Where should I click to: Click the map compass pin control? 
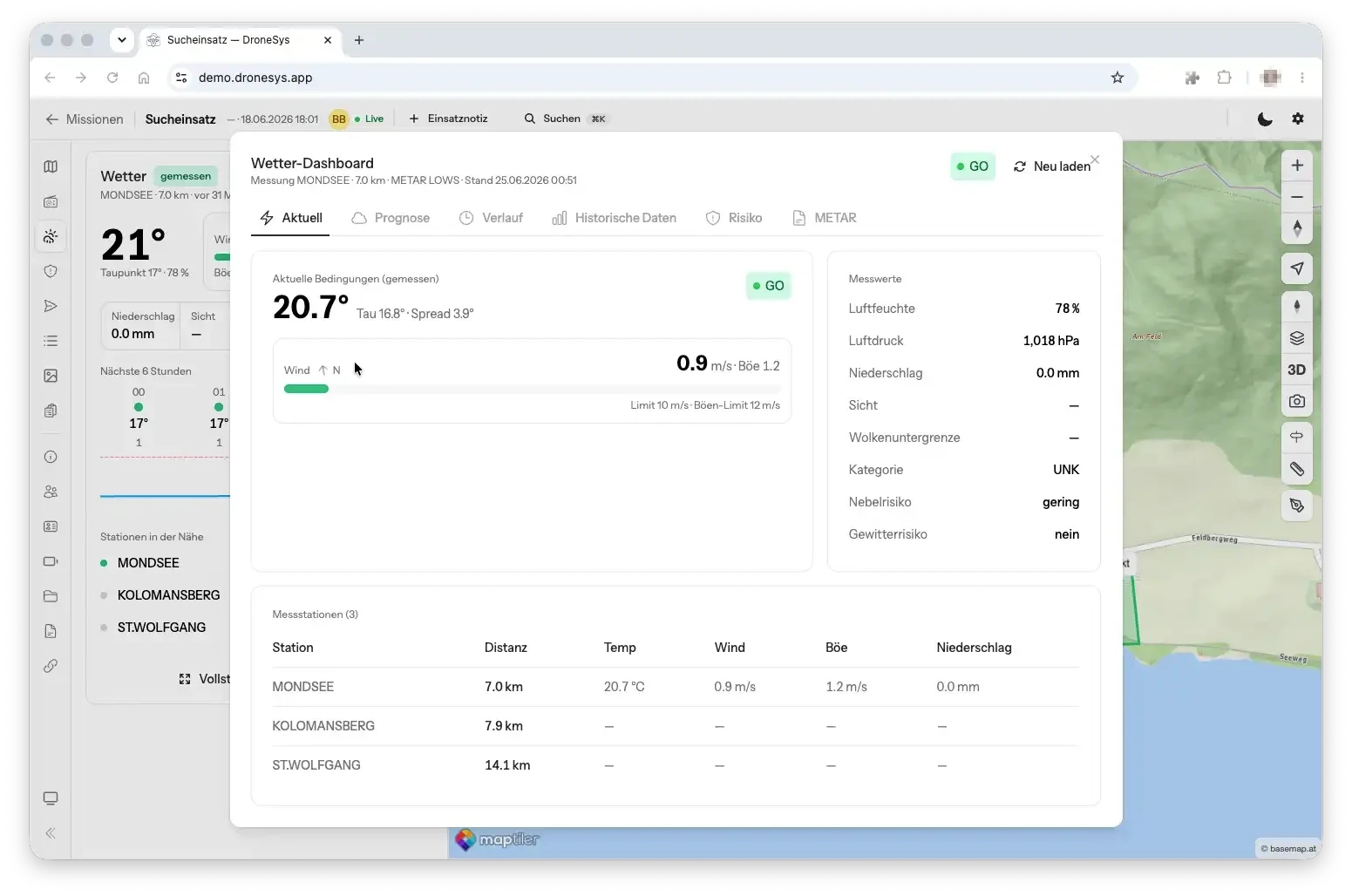[1297, 307]
